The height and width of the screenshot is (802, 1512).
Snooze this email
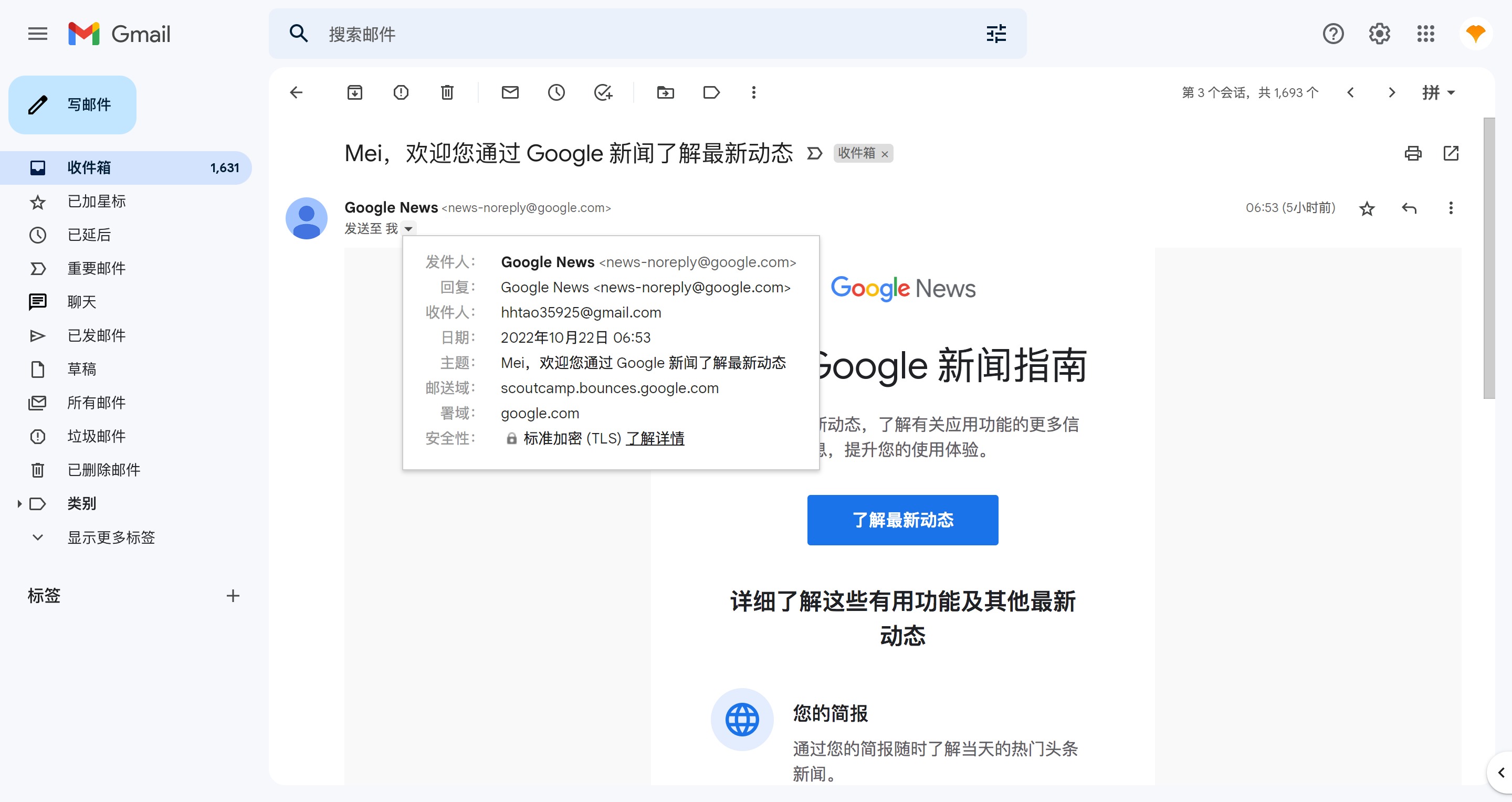(556, 92)
